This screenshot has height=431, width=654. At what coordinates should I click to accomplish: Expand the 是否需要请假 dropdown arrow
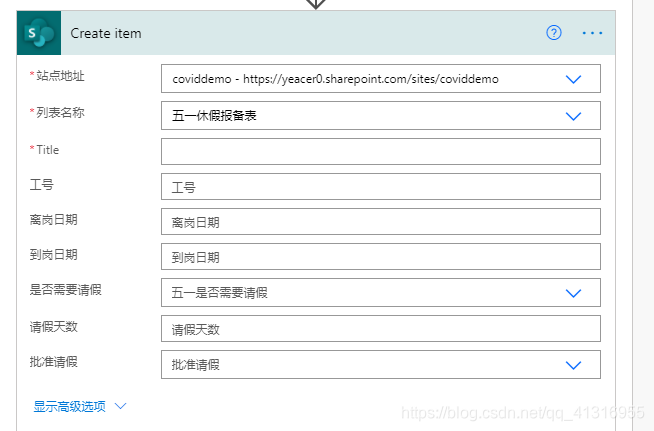point(574,293)
